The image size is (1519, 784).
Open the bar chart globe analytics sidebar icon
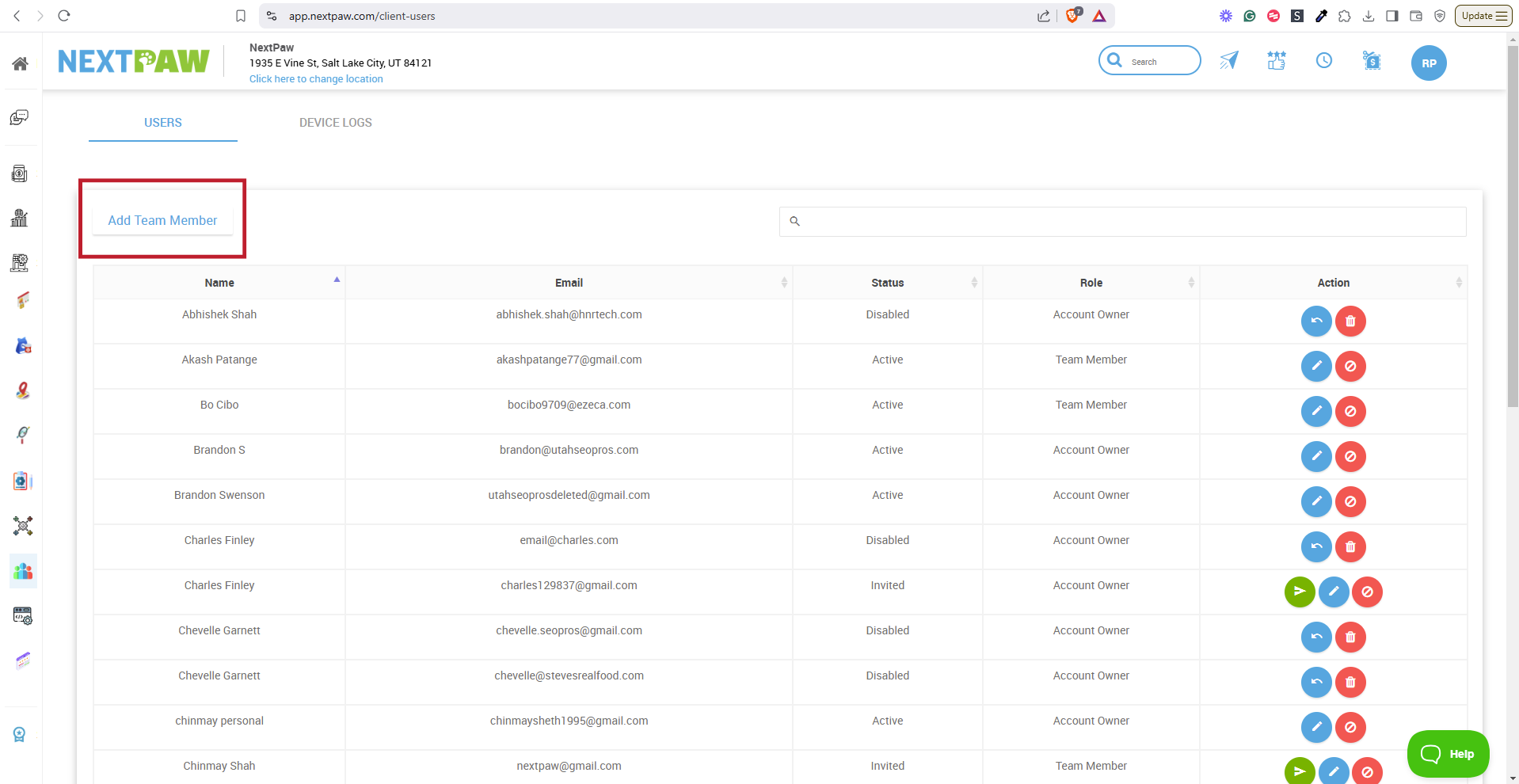[x=20, y=218]
